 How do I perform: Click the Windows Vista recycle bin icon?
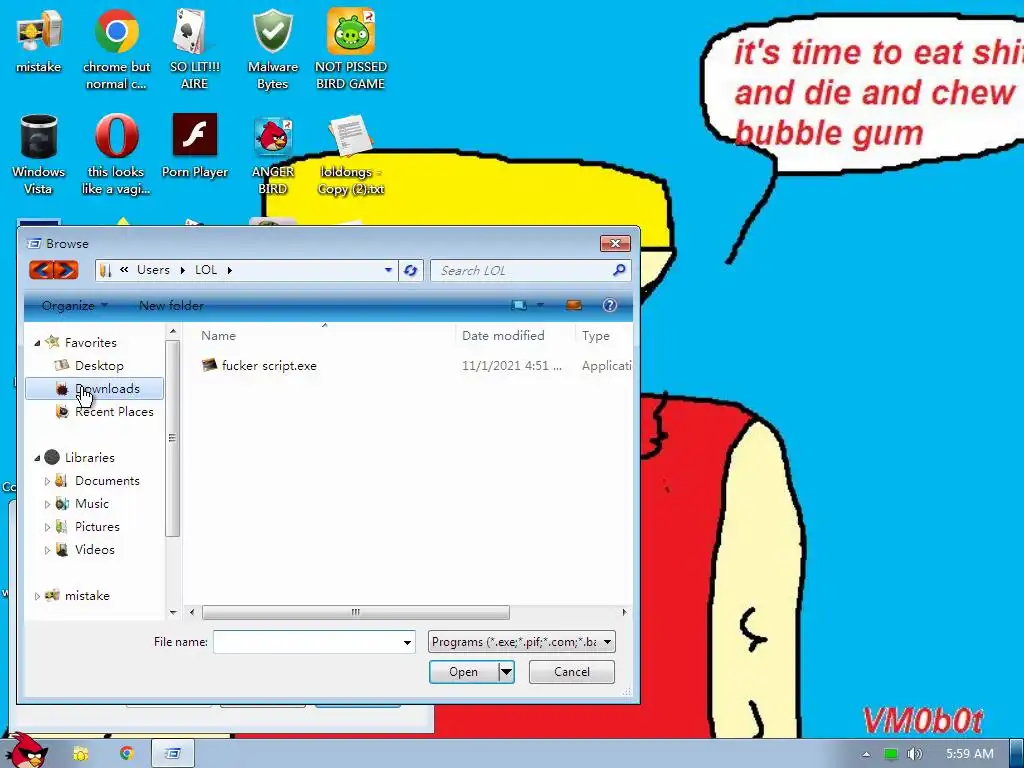39,154
